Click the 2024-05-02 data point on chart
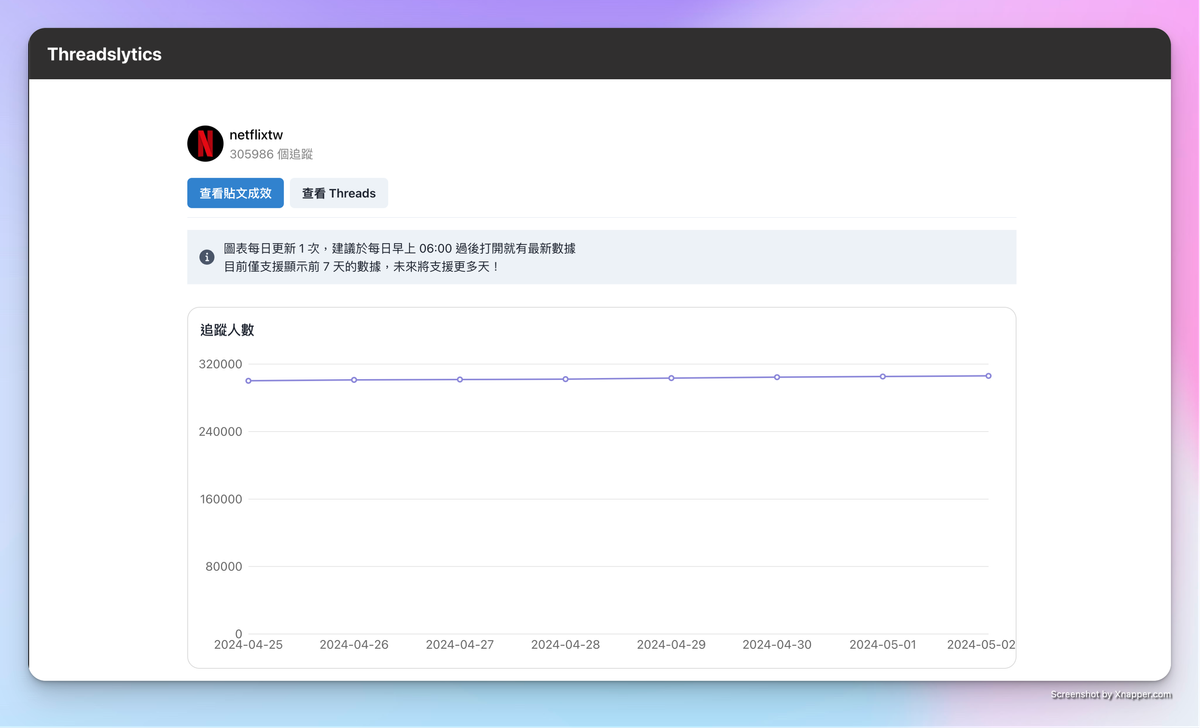 coord(988,376)
